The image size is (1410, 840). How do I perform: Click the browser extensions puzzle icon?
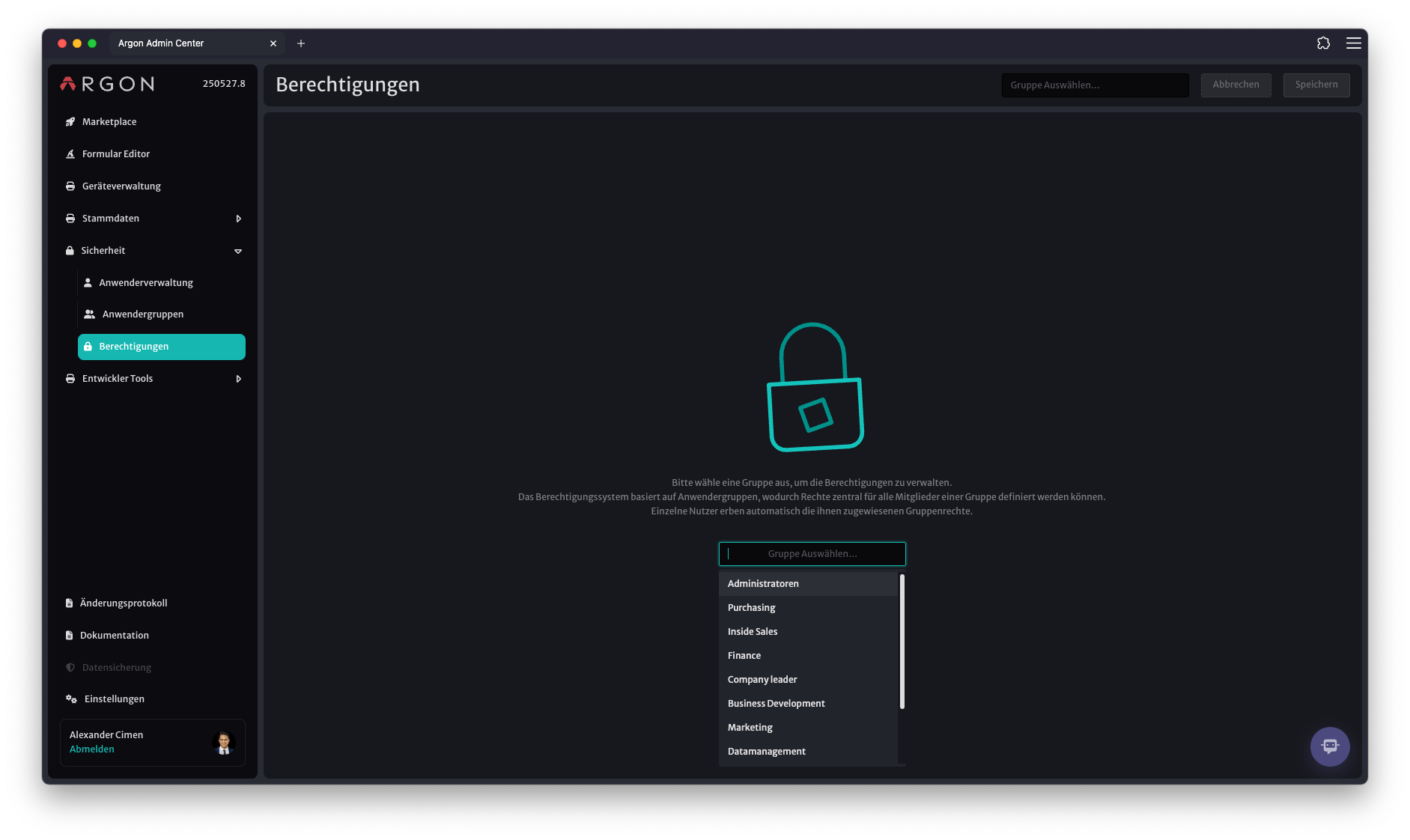pos(1323,43)
